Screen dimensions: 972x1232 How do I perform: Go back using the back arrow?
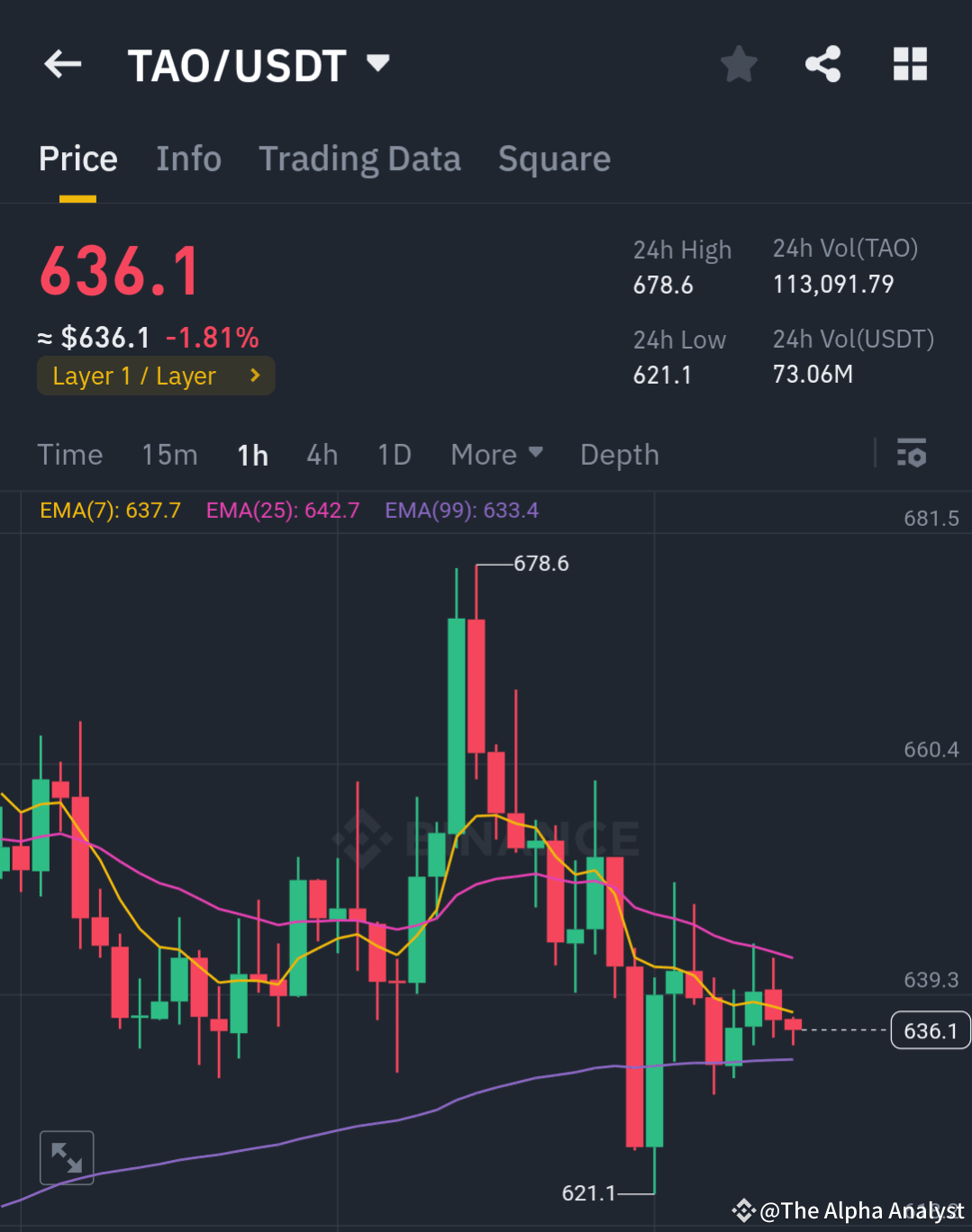pyautogui.click(x=61, y=63)
